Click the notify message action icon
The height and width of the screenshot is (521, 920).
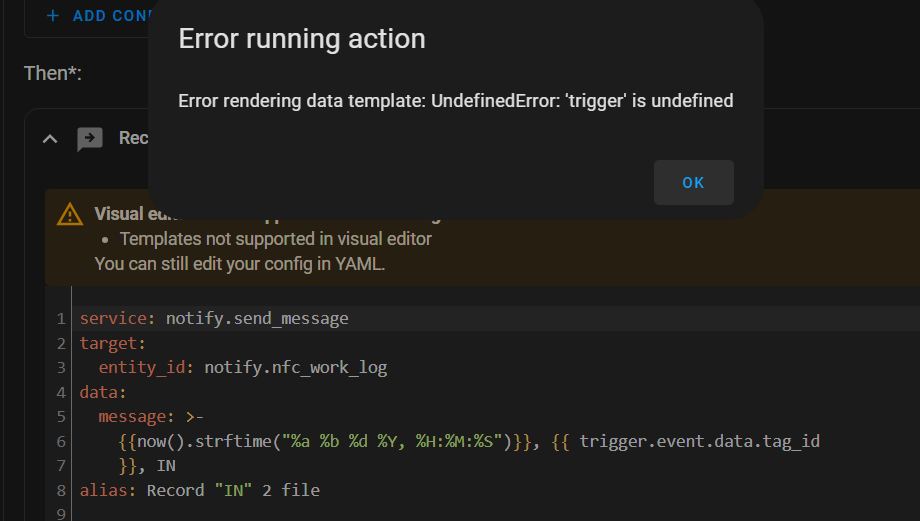(90, 139)
